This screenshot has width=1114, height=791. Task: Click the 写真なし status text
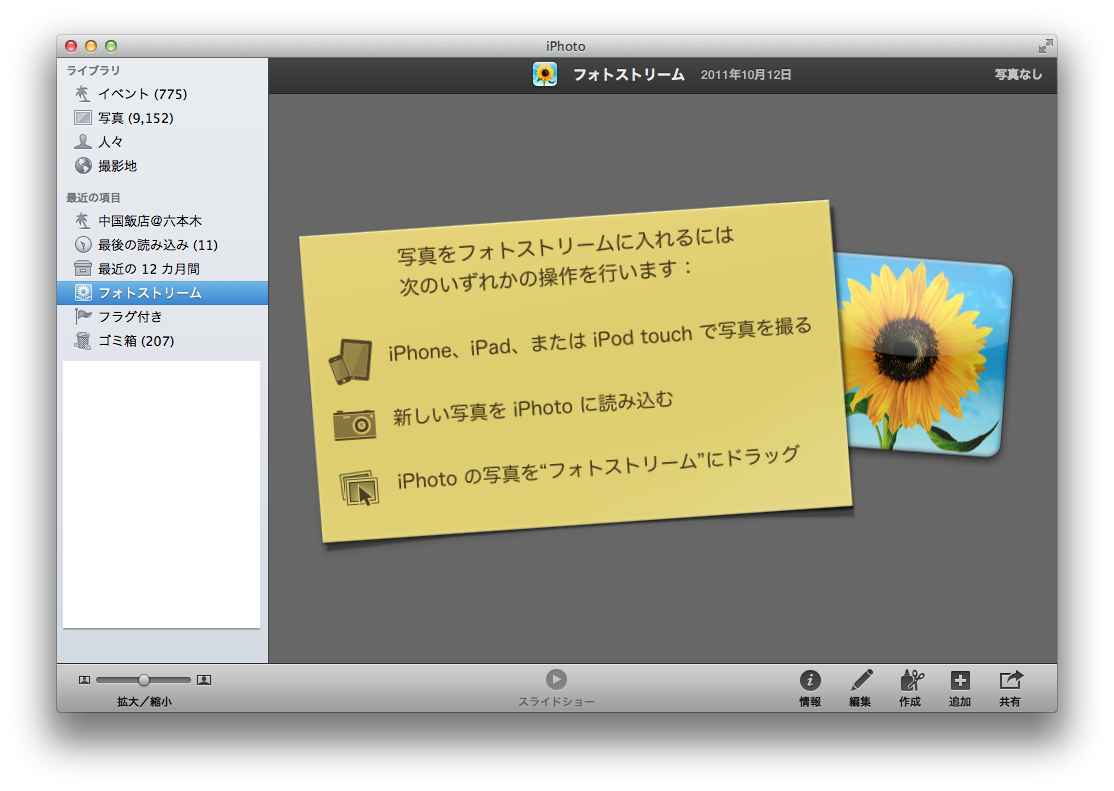(1018, 75)
